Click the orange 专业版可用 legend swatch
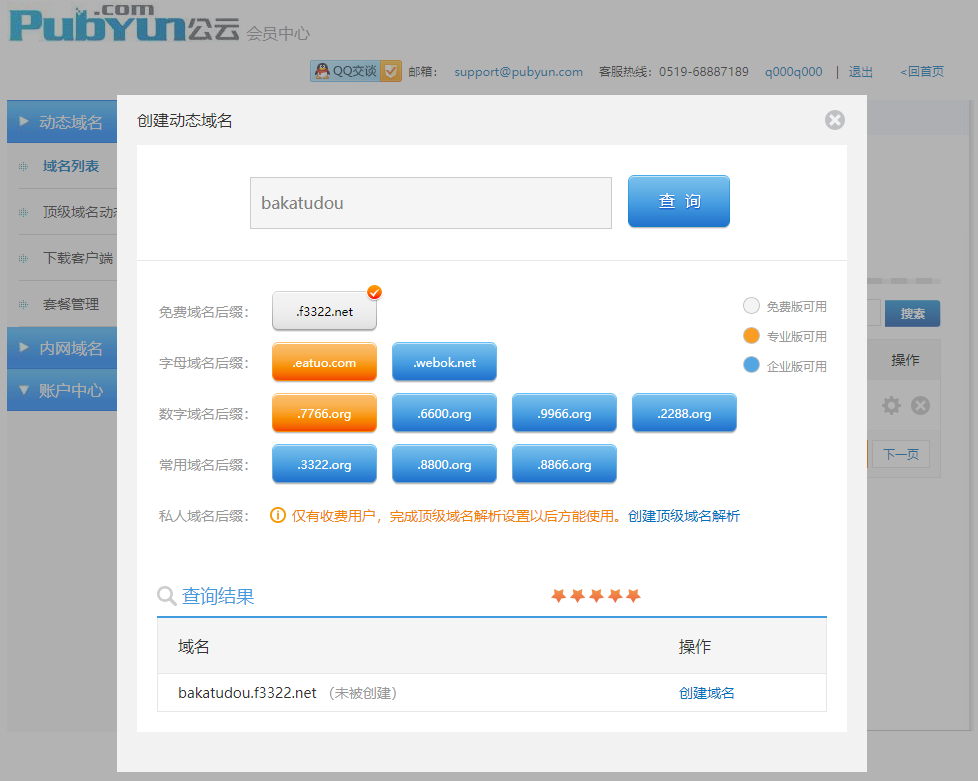The height and width of the screenshot is (781, 978). click(752, 336)
